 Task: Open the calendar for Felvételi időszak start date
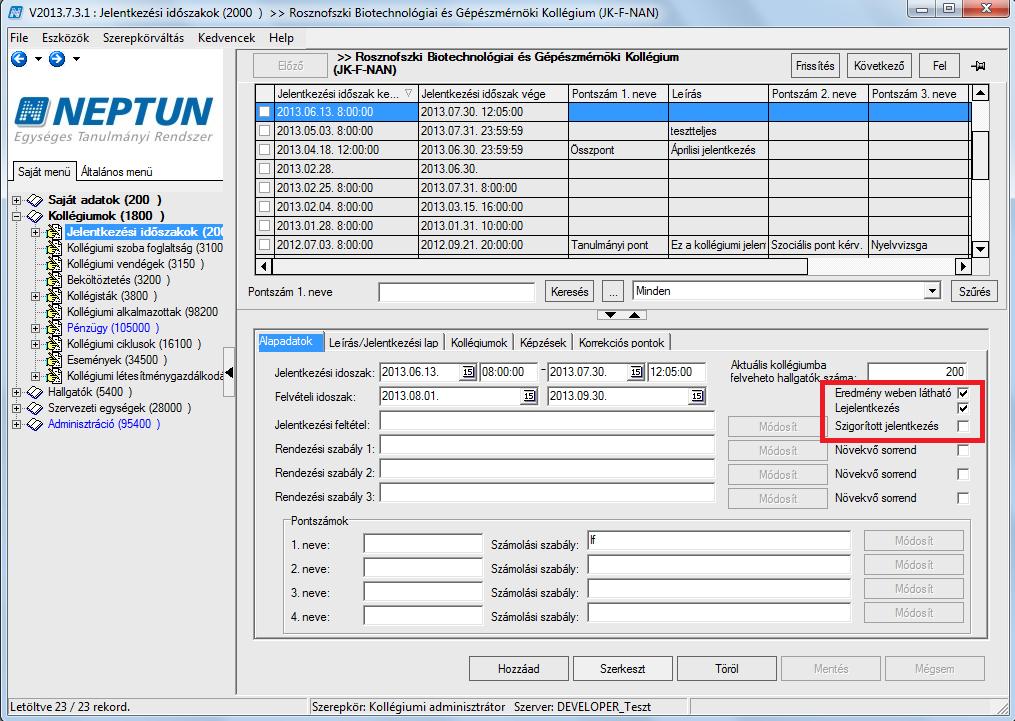pos(529,396)
